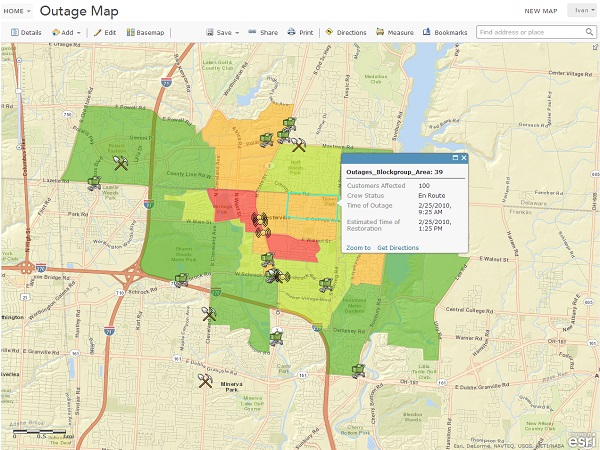Open Bookmarks list

445,33
